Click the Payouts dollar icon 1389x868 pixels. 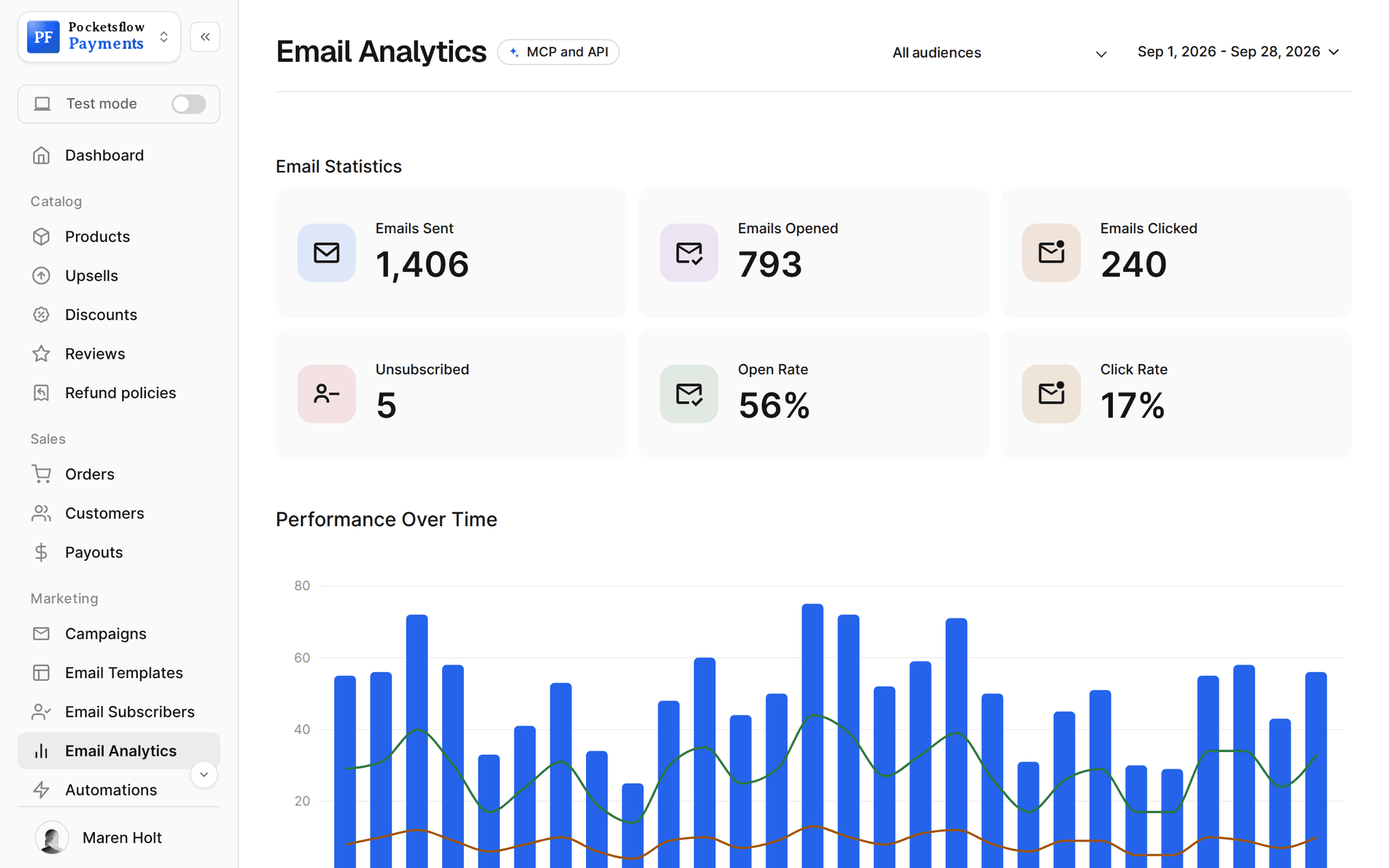(x=41, y=553)
